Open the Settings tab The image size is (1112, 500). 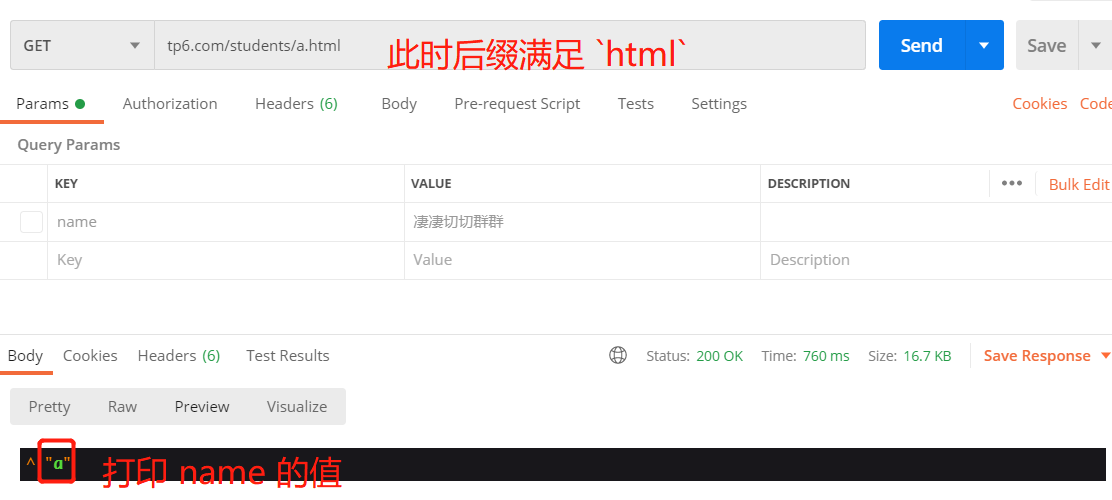719,104
